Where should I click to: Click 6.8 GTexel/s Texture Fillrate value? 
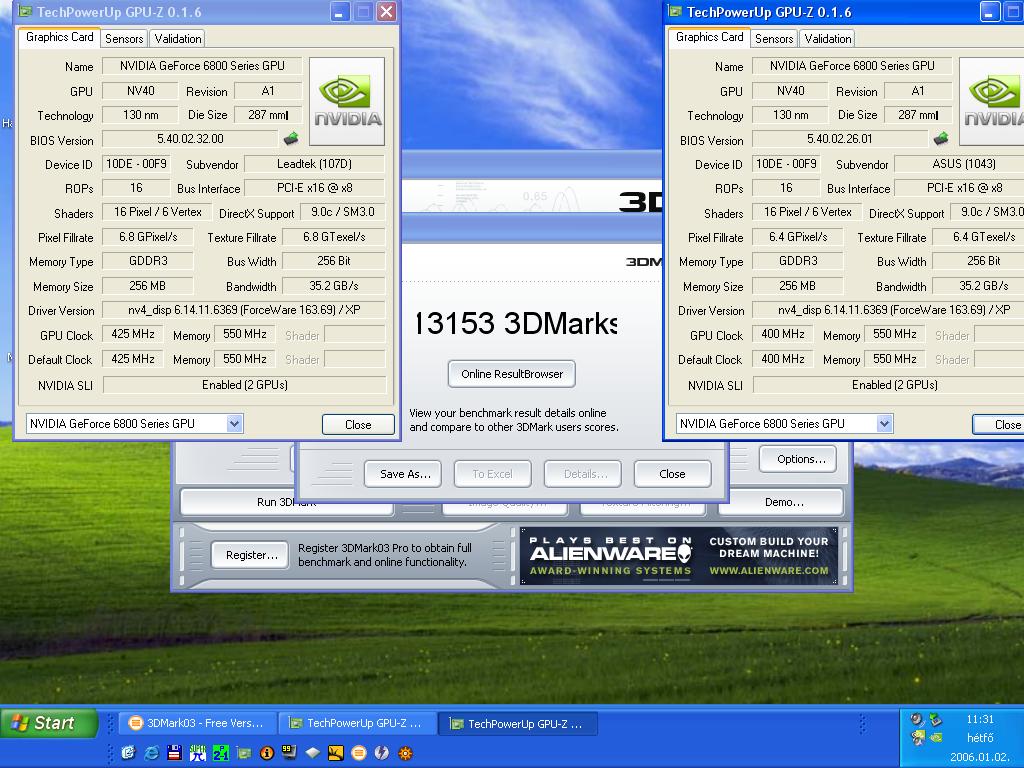(x=334, y=237)
